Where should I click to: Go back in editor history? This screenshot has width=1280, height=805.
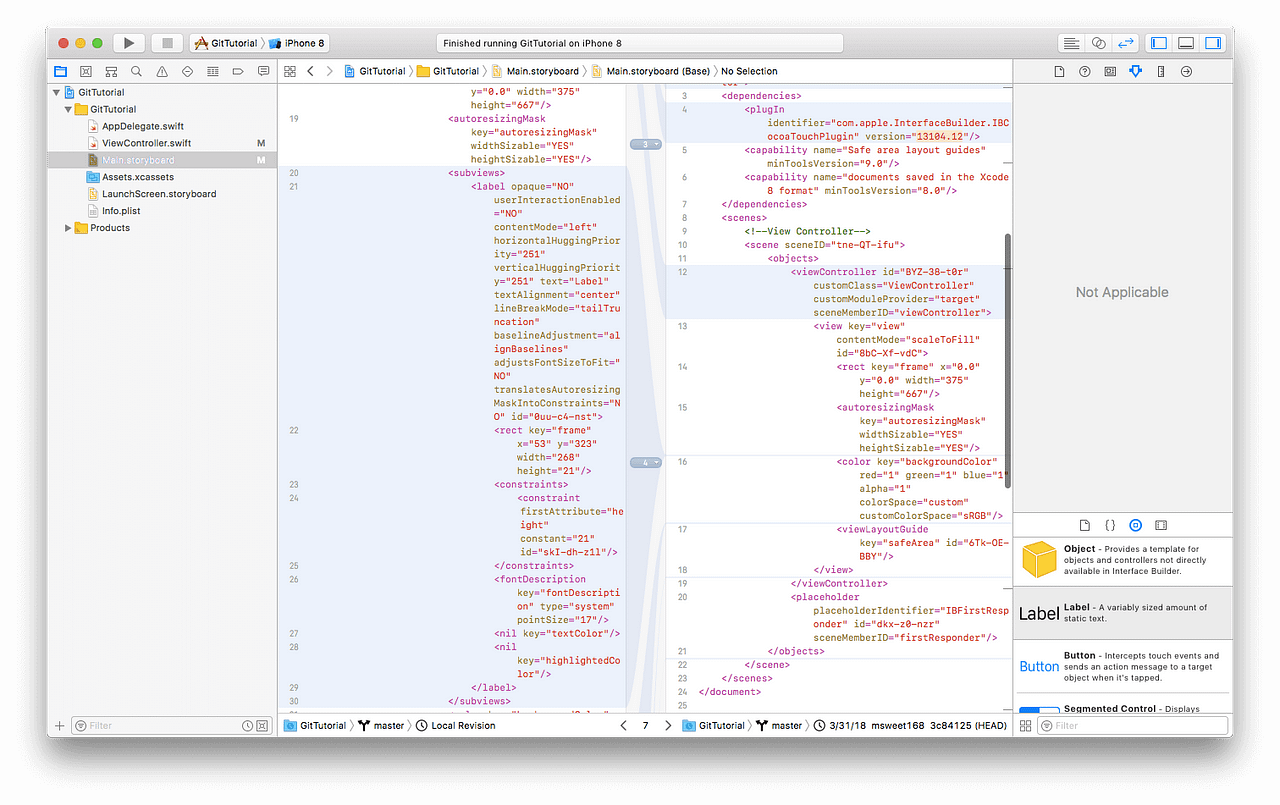click(x=311, y=71)
